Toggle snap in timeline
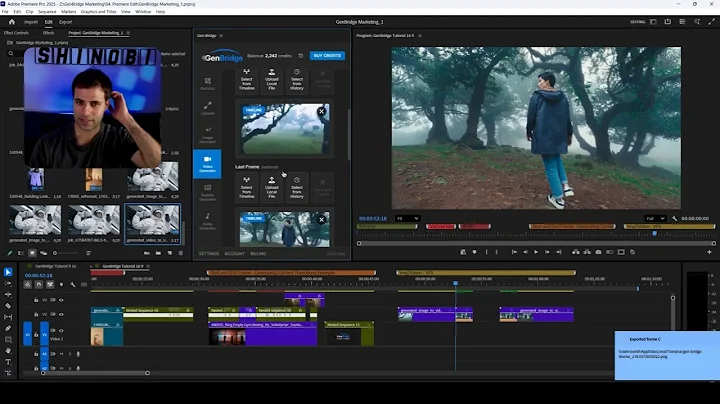 tap(39, 285)
